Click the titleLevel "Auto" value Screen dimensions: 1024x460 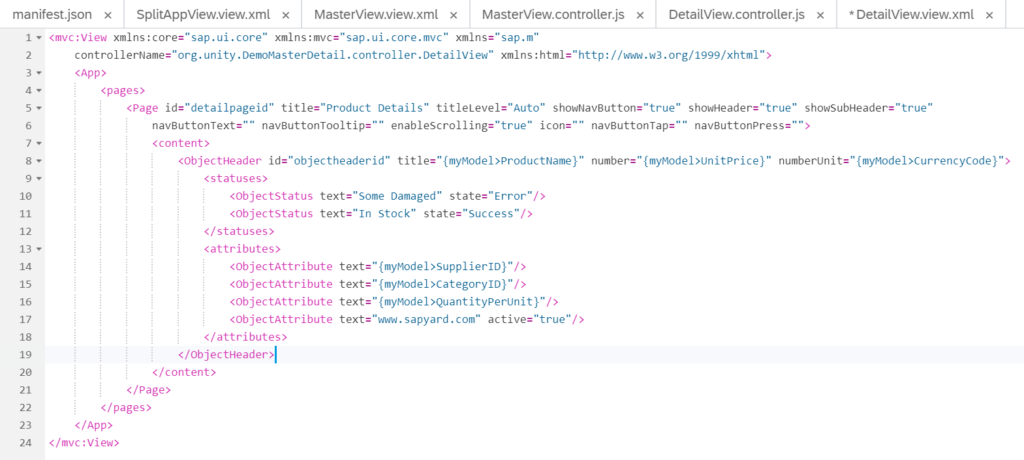(x=527, y=108)
